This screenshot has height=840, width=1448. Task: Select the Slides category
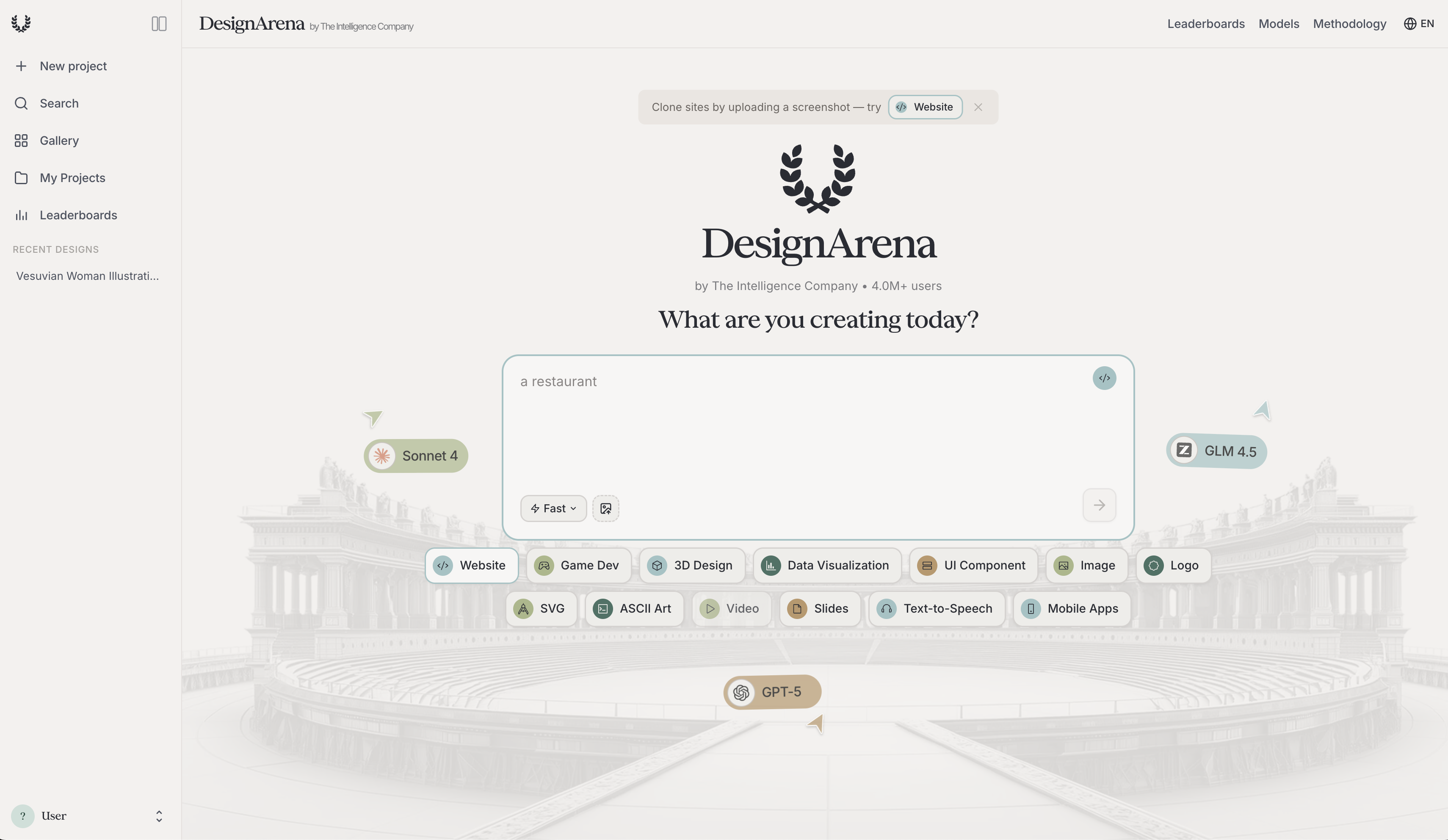click(820, 608)
